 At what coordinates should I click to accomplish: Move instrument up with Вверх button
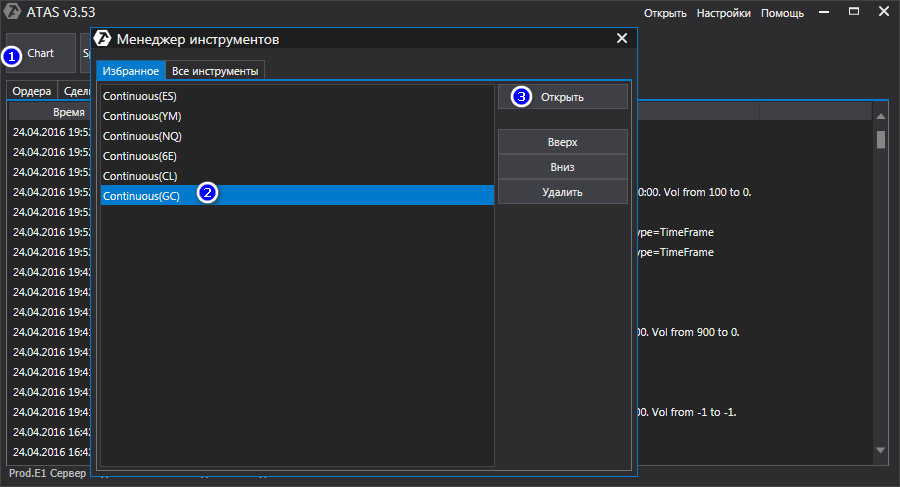tap(562, 142)
